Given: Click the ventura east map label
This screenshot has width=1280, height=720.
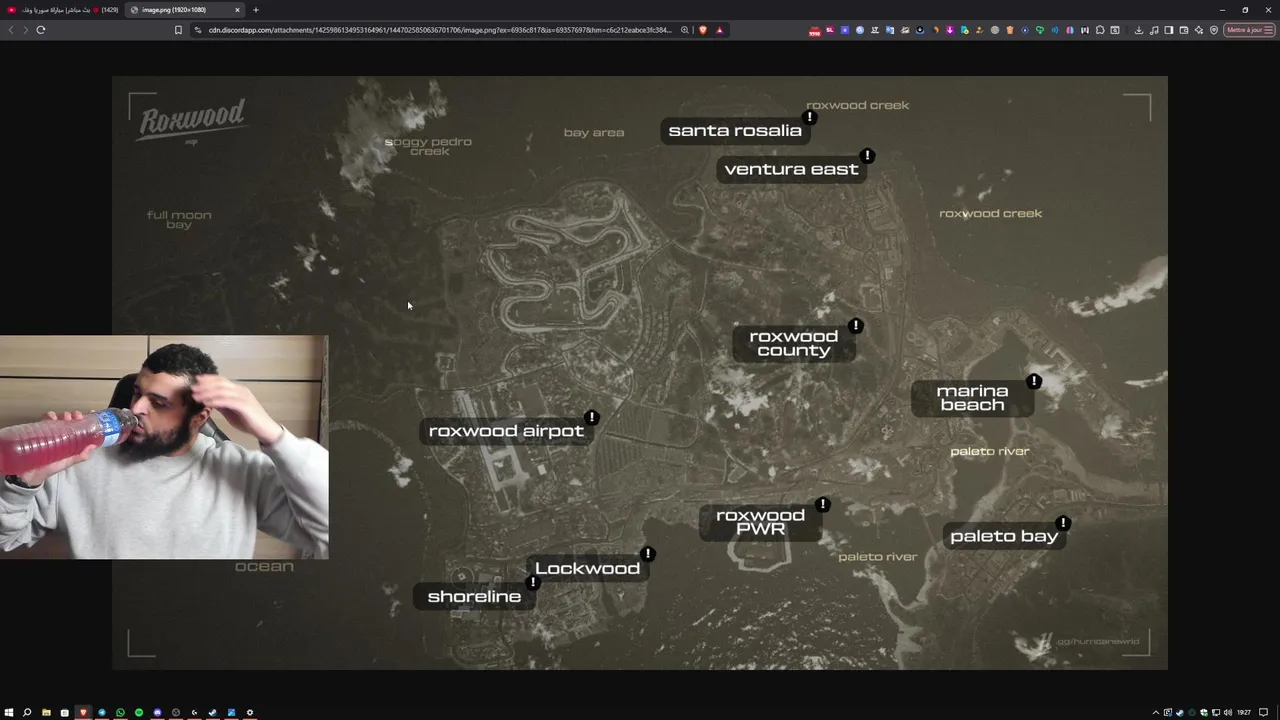Looking at the screenshot, I should point(791,169).
